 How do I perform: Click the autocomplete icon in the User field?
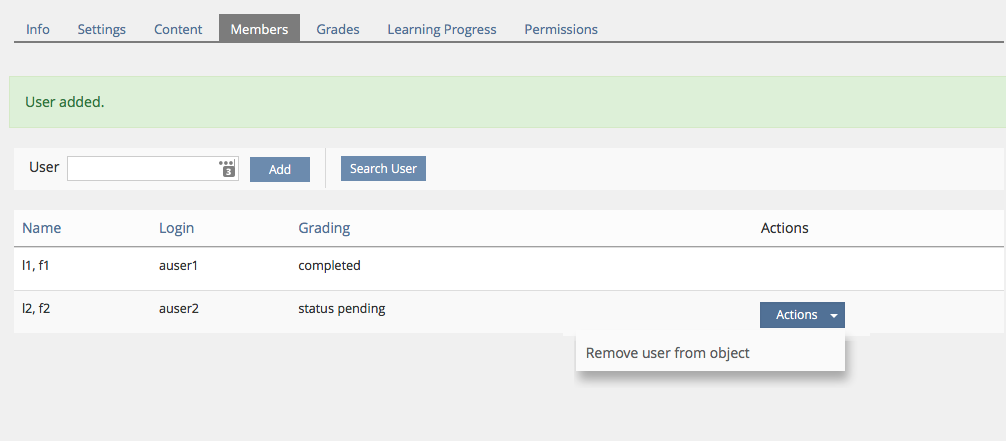pyautogui.click(x=227, y=168)
